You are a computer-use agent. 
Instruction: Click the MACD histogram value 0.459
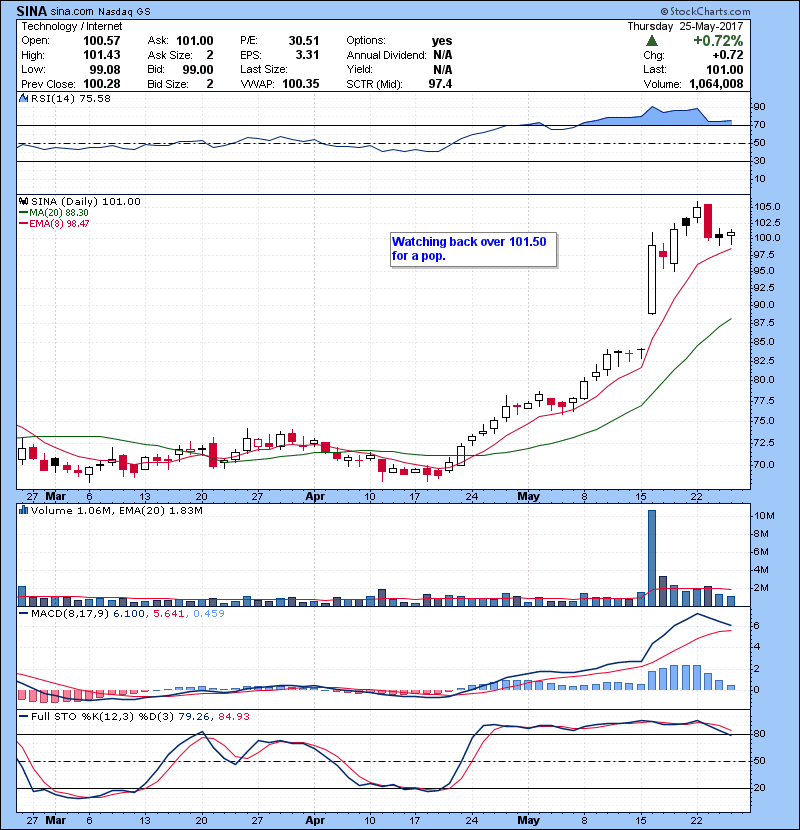coord(209,614)
